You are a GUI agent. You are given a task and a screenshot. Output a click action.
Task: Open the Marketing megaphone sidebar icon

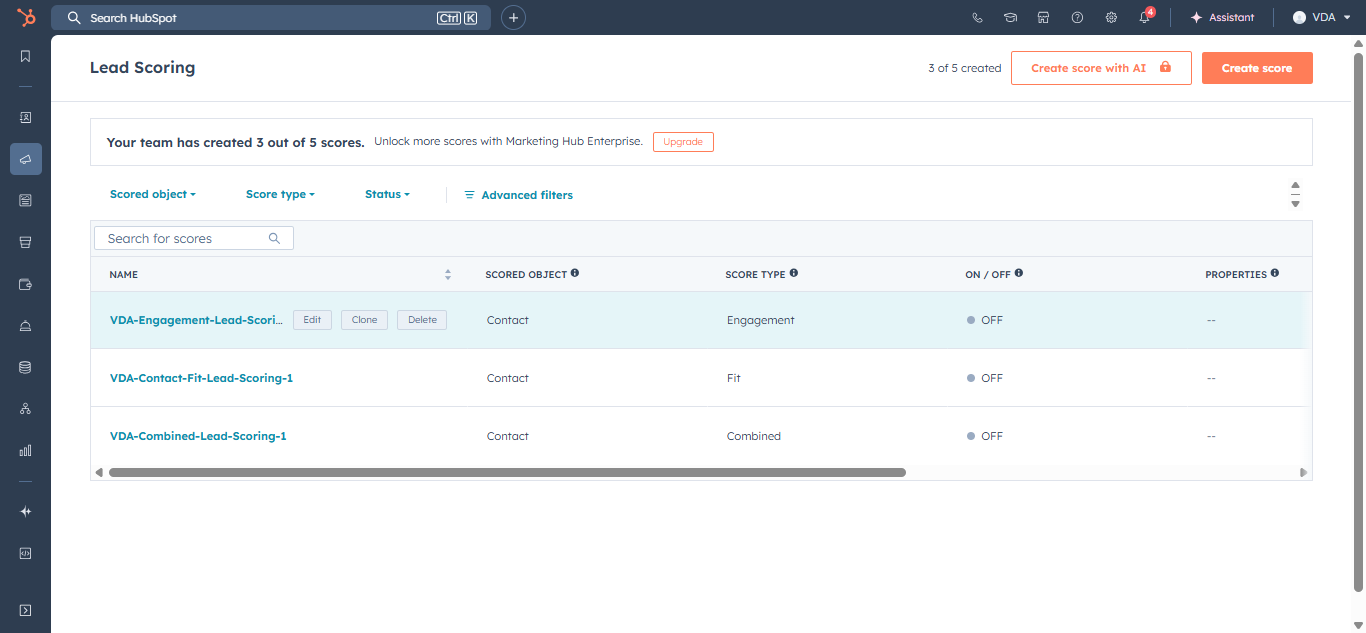tap(26, 159)
